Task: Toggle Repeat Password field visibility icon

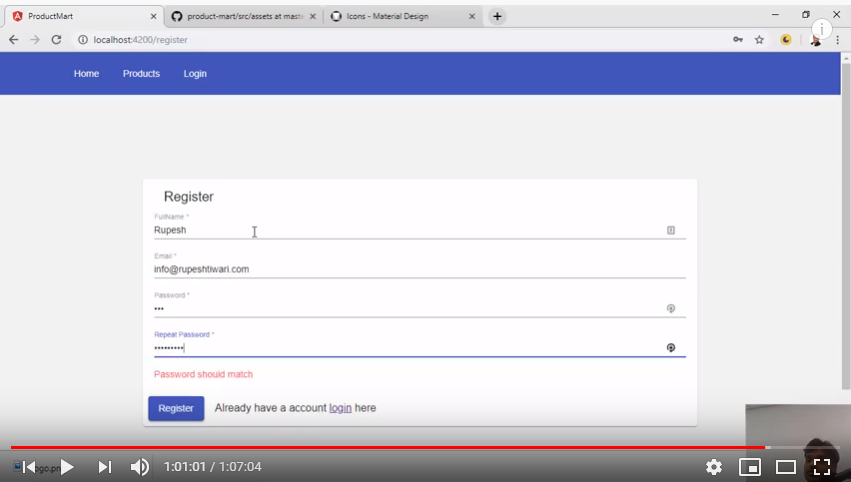Action: pos(671,347)
